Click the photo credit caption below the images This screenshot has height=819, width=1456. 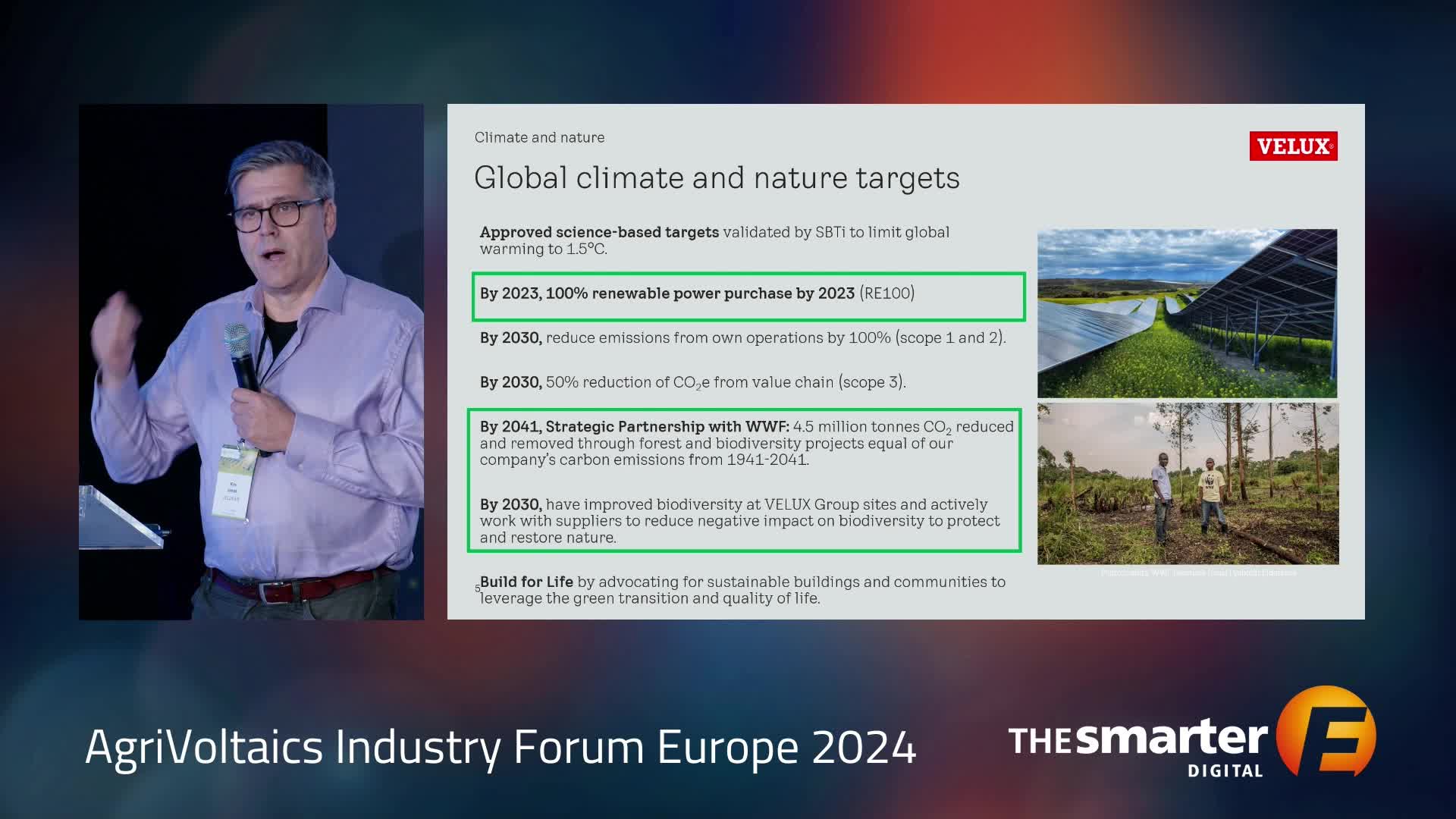click(x=1198, y=573)
